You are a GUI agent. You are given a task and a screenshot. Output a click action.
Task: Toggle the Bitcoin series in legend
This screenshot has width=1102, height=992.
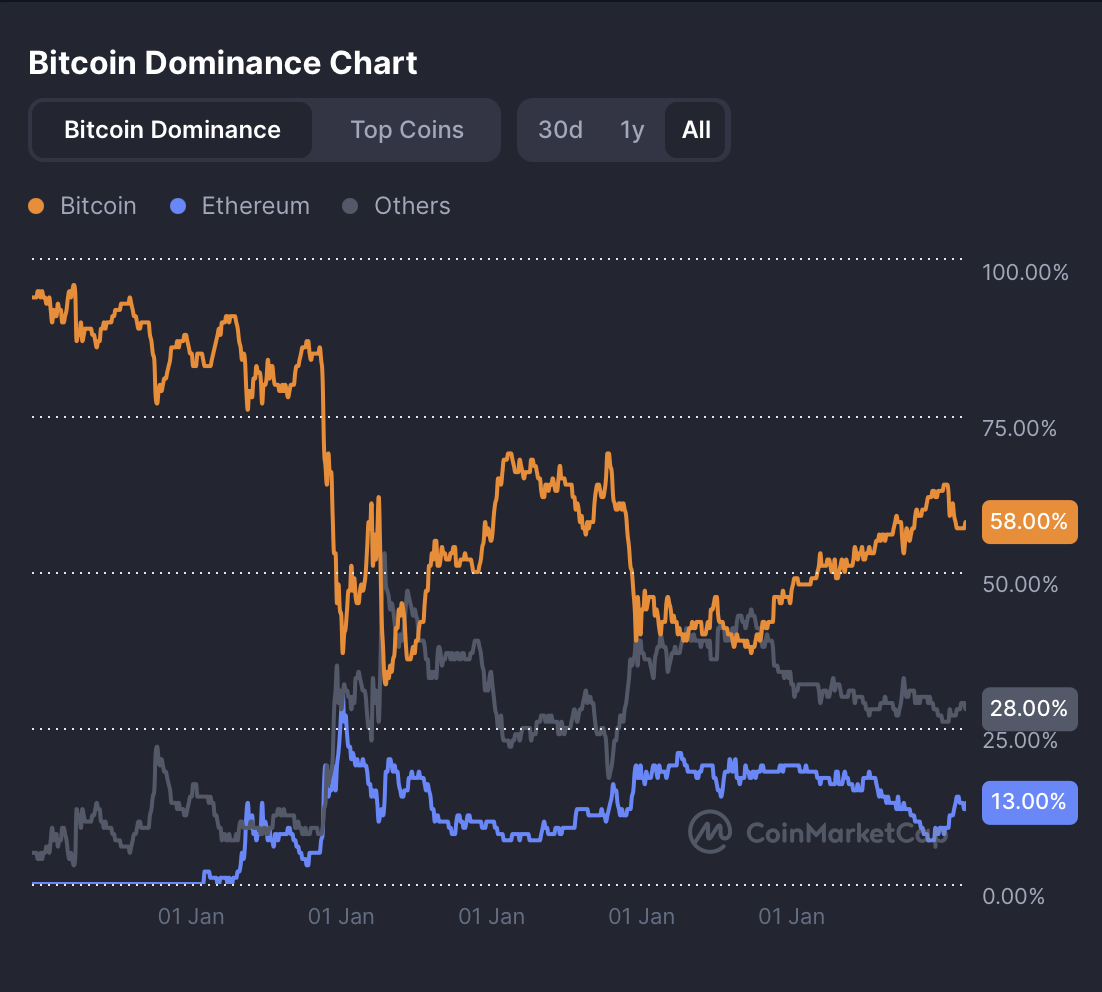(83, 206)
